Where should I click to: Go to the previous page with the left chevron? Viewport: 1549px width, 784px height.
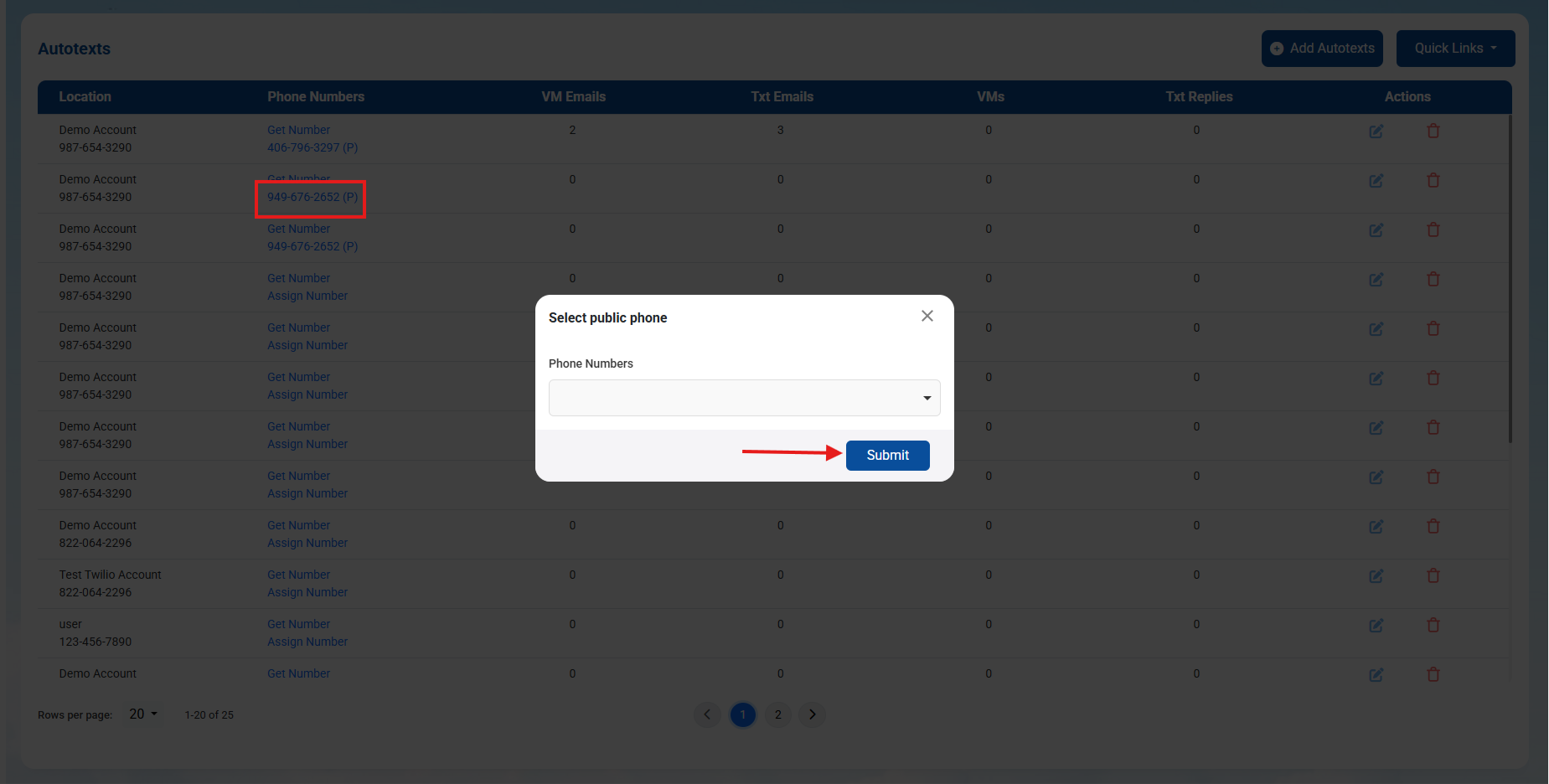(x=707, y=714)
